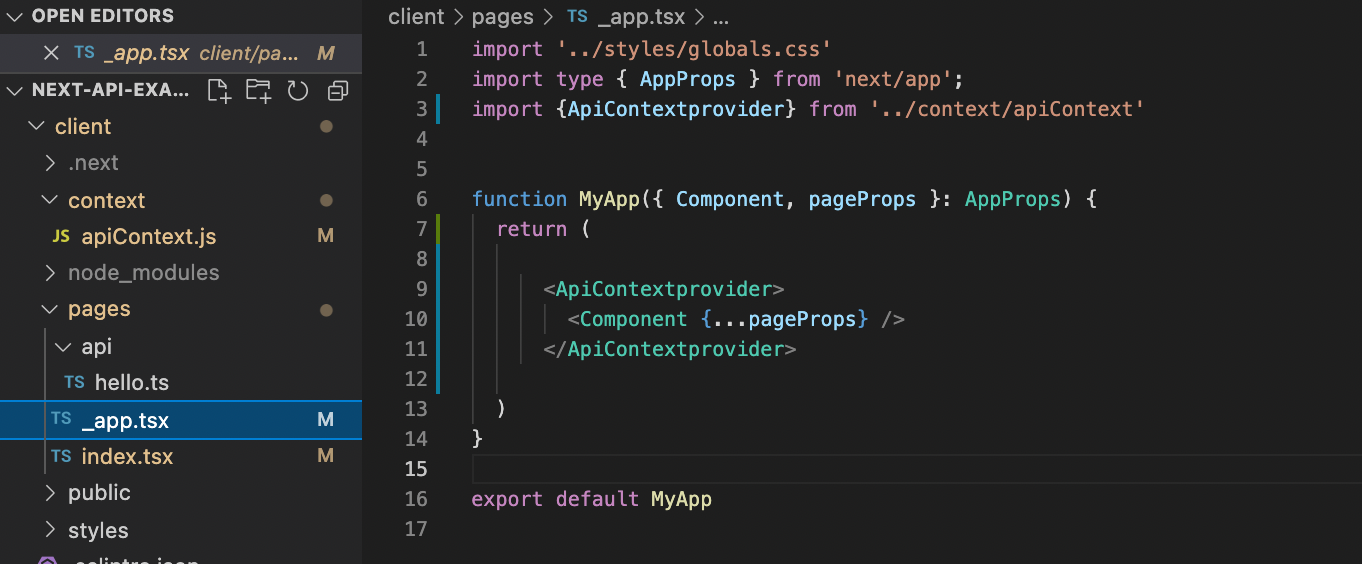Click line number 15 in the gutter
Image resolution: width=1362 pixels, height=564 pixels.
(416, 469)
